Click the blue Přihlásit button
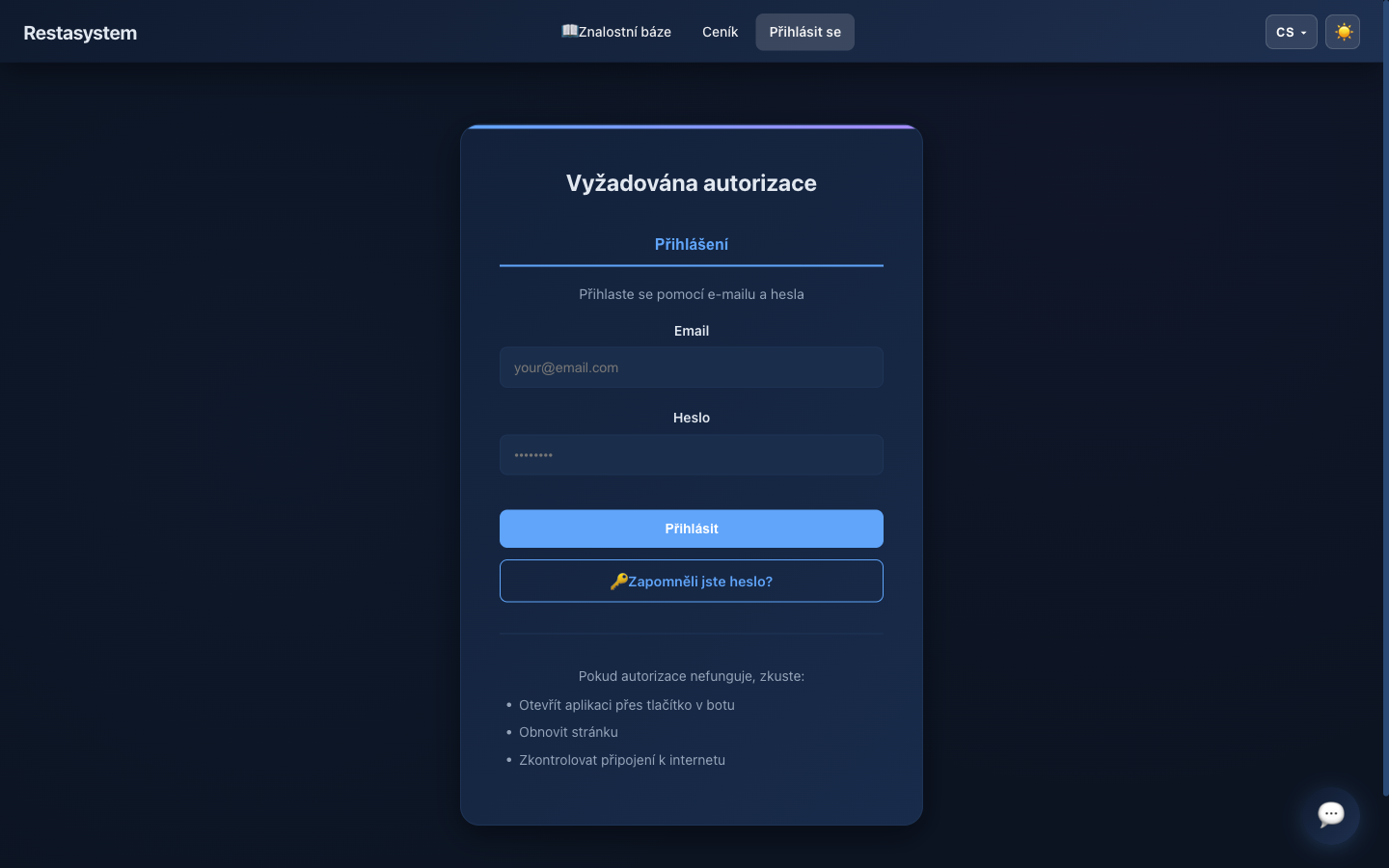Image resolution: width=1389 pixels, height=868 pixels. point(692,529)
